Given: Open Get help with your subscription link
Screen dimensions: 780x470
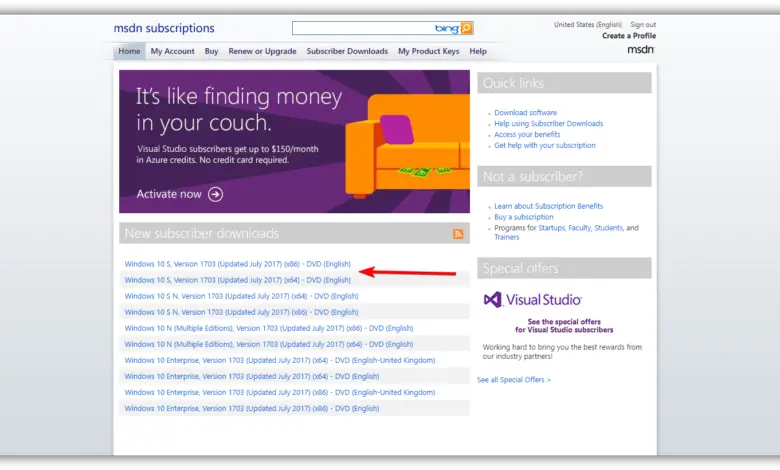Looking at the screenshot, I should pos(545,146).
